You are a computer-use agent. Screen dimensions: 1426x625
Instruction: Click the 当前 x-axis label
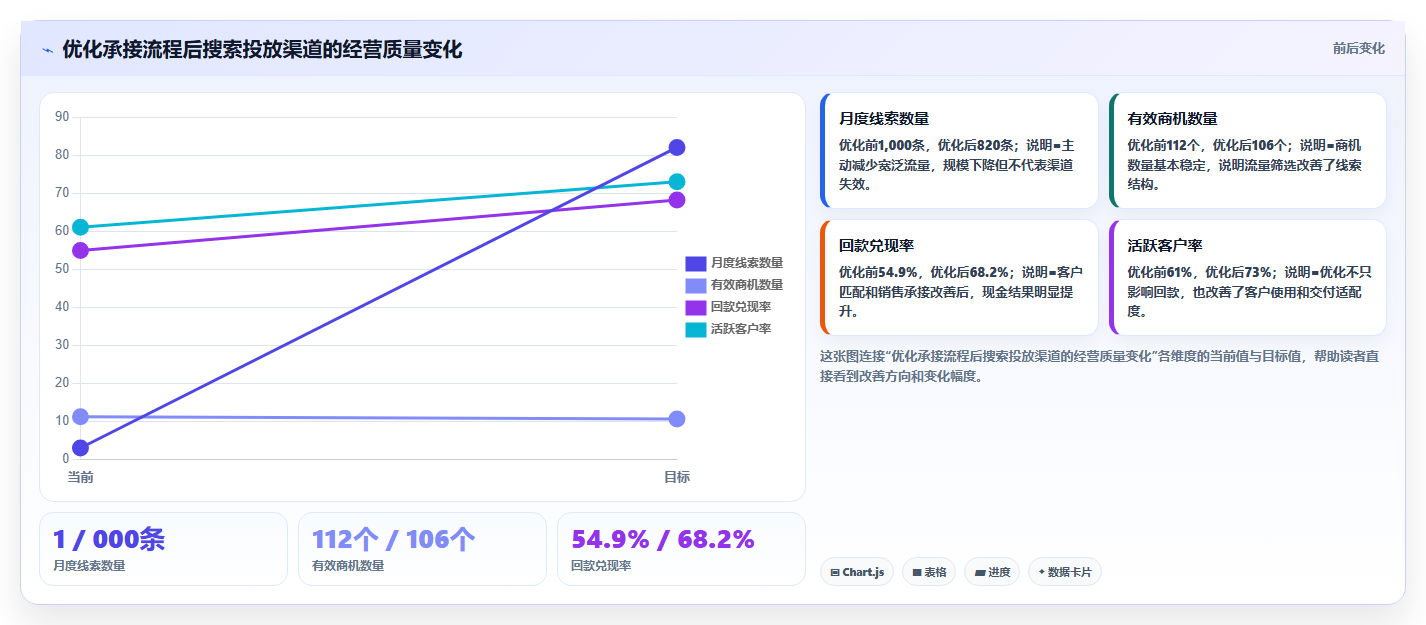point(80,477)
